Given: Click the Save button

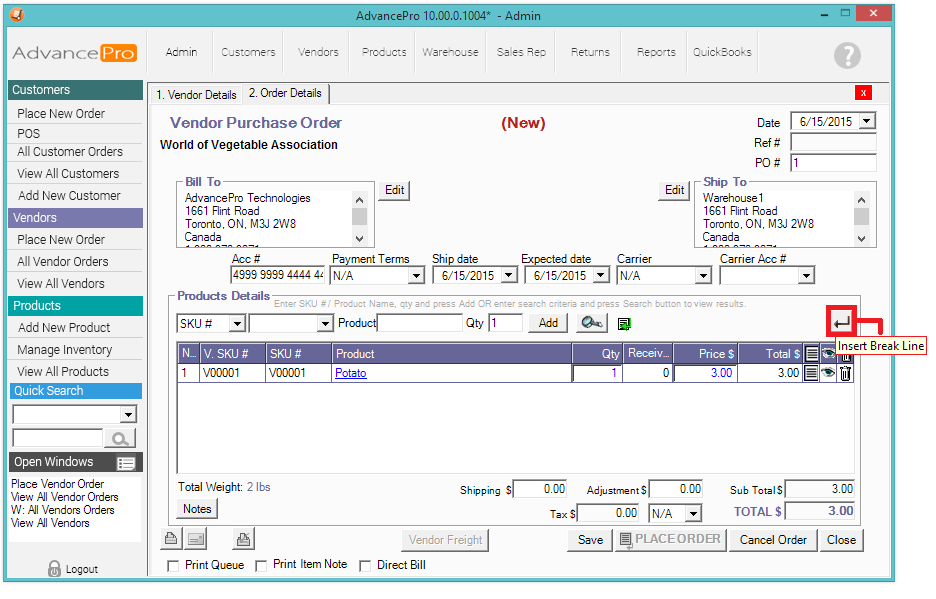Looking at the screenshot, I should [590, 540].
